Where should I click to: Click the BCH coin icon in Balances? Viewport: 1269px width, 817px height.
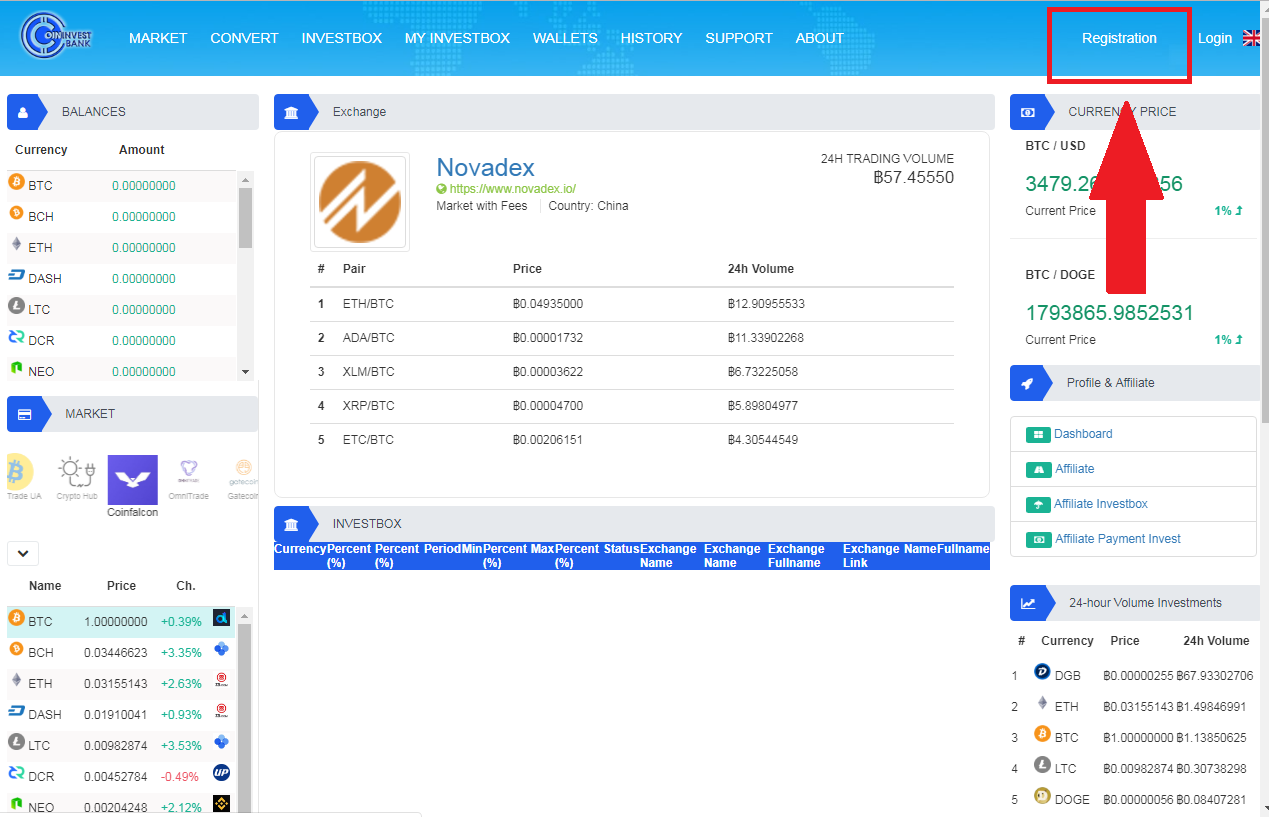coord(16,213)
